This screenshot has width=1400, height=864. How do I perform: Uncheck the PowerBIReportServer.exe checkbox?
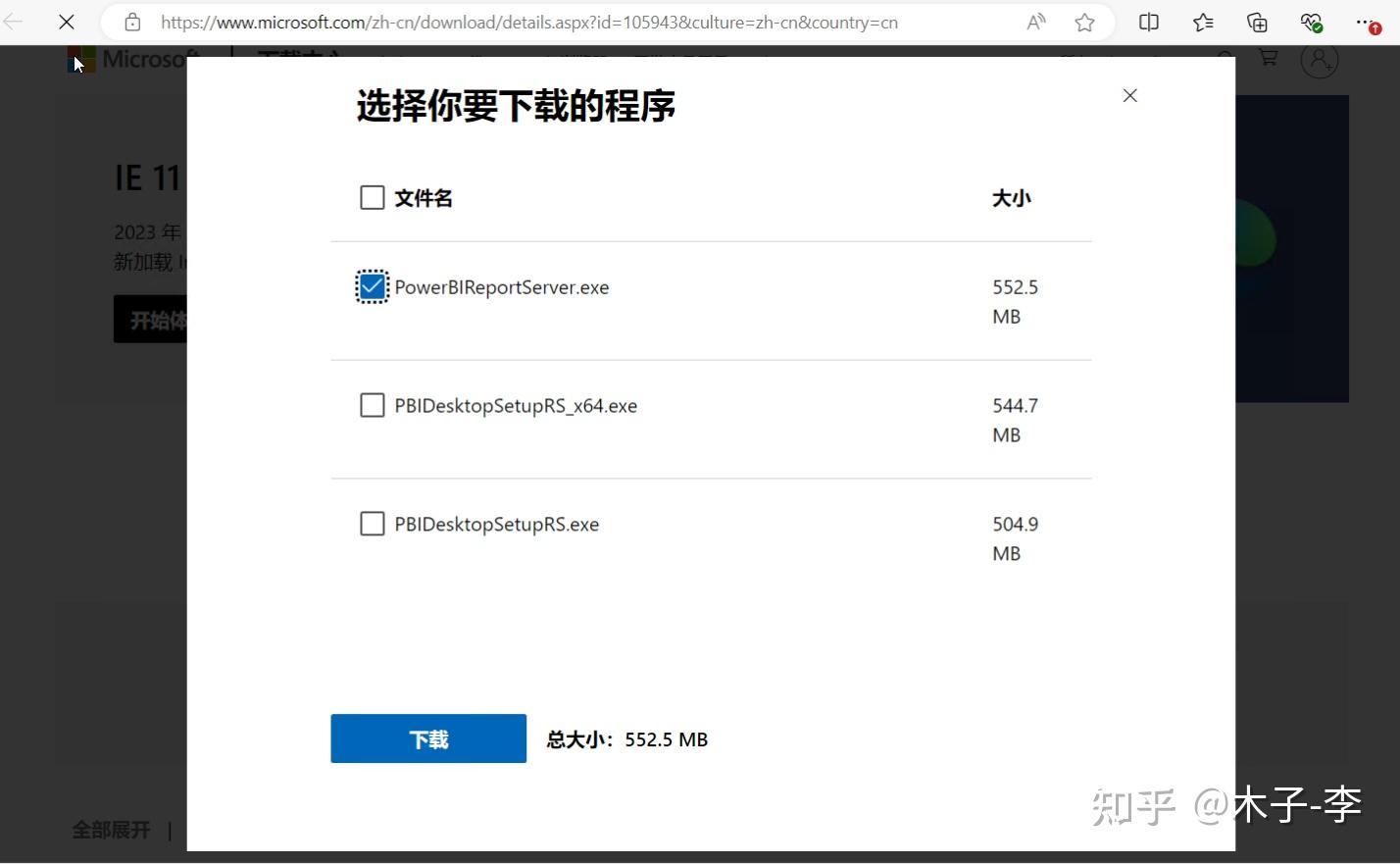coord(373,287)
